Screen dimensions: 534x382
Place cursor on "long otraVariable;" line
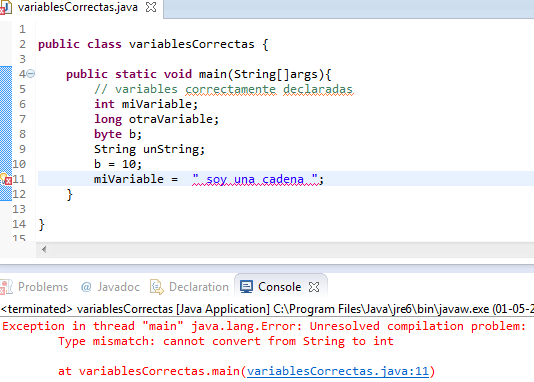pyautogui.click(x=156, y=119)
